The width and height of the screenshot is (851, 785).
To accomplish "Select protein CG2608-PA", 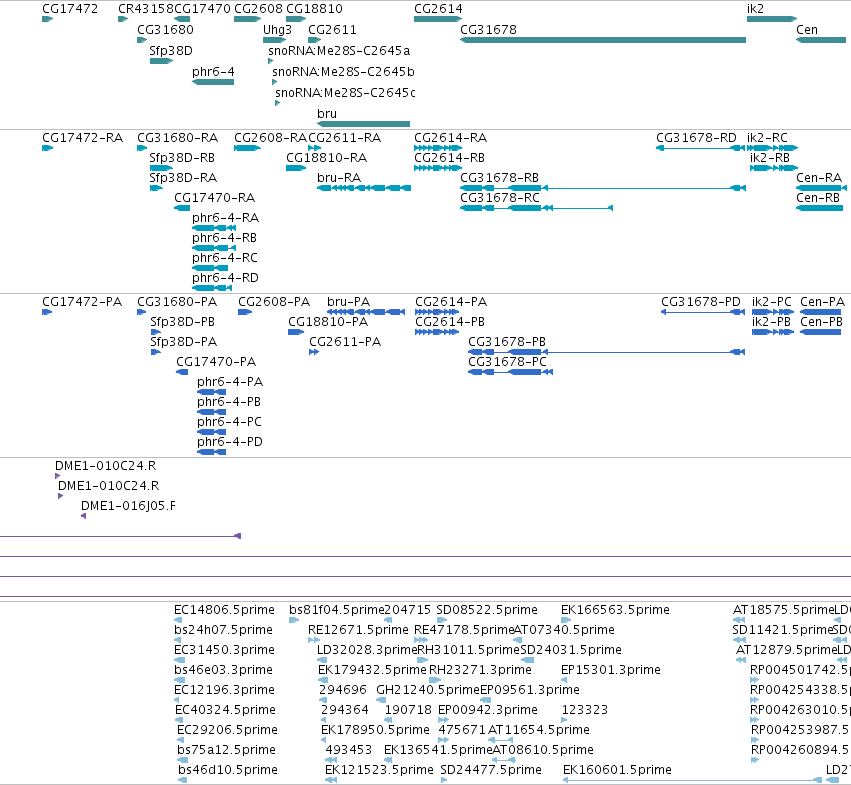I will (274, 302).
